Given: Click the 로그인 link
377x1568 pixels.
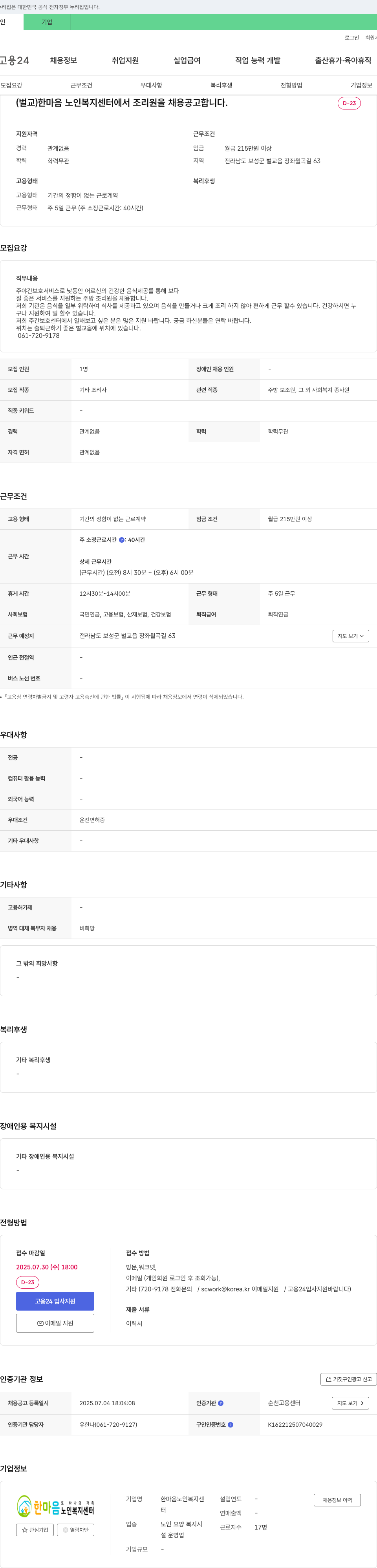Looking at the screenshot, I should point(351,38).
